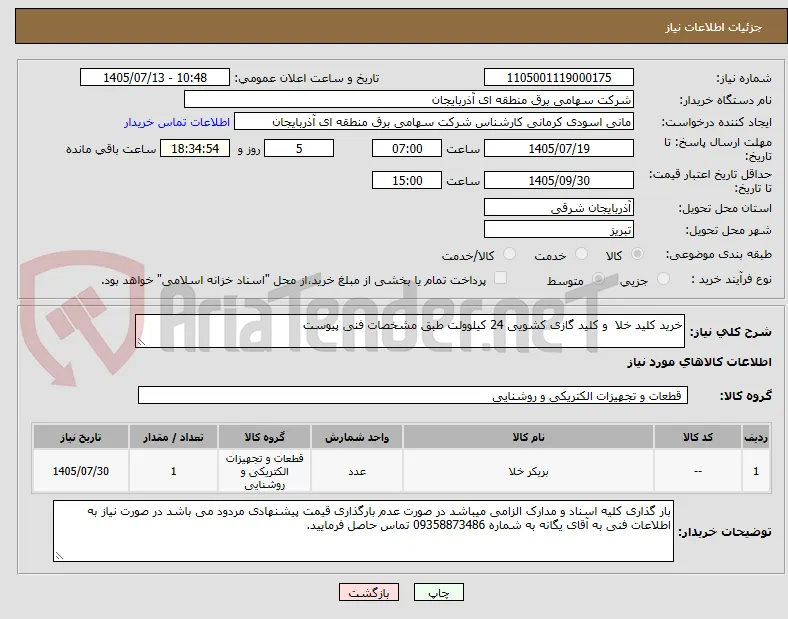Click the گروه کالا table column header
Viewport: 788px width, 619px height.
coord(264,437)
